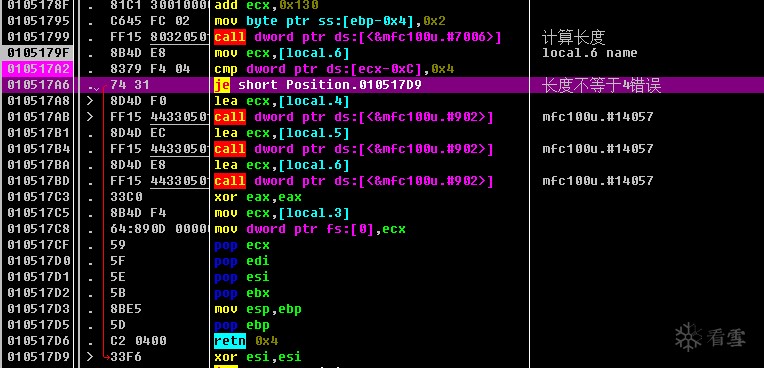Select address 010517D1
This screenshot has height=368, width=764.
[x=38, y=277]
